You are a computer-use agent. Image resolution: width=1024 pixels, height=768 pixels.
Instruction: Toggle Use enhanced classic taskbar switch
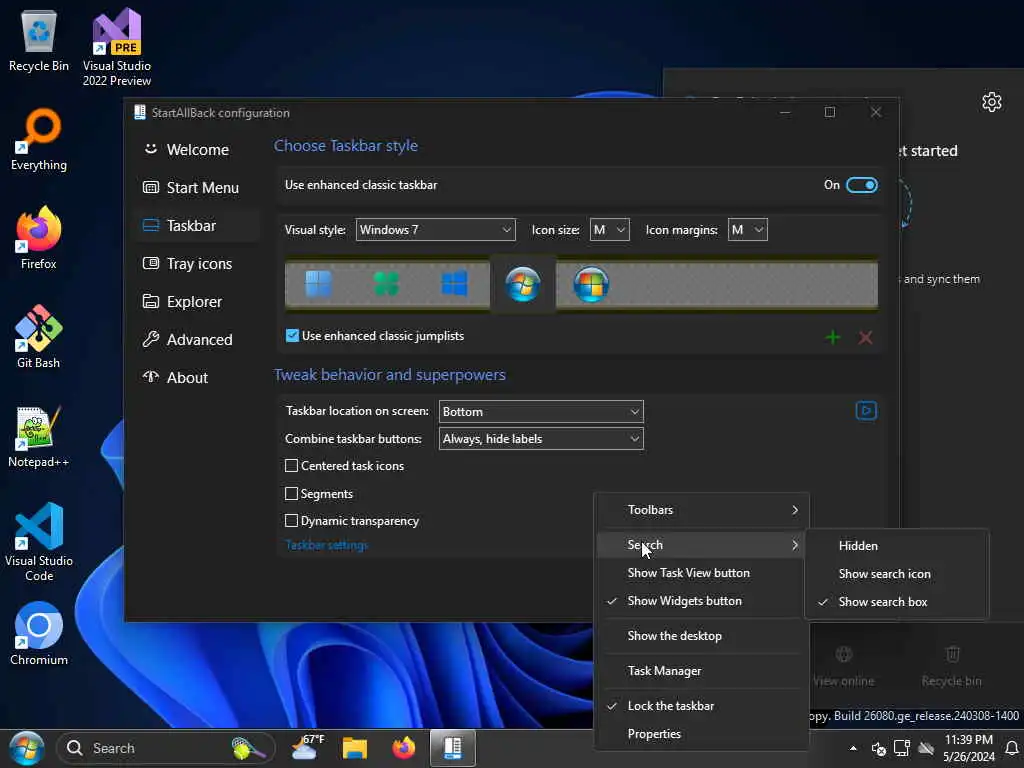(861, 185)
